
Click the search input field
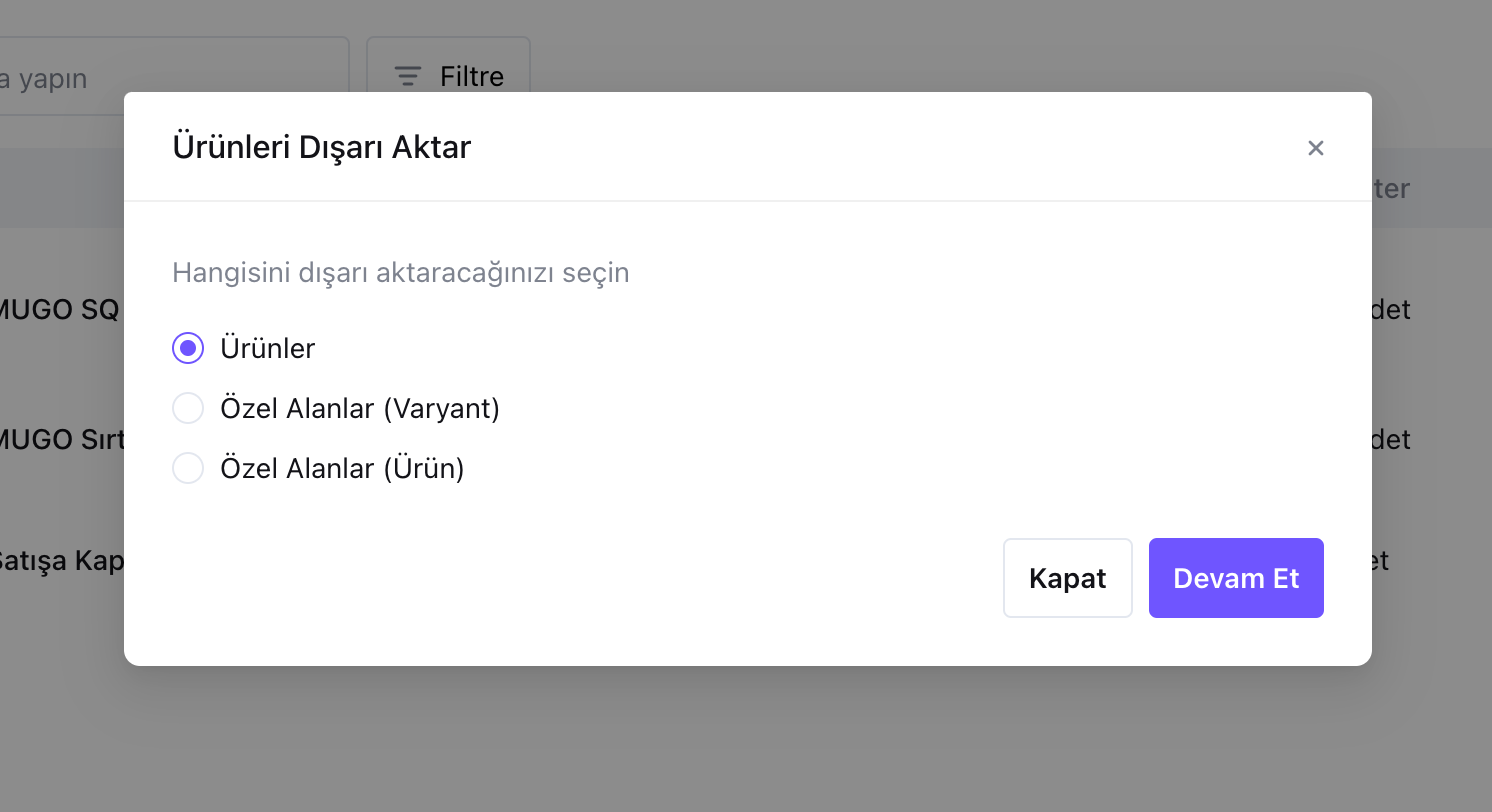150,78
